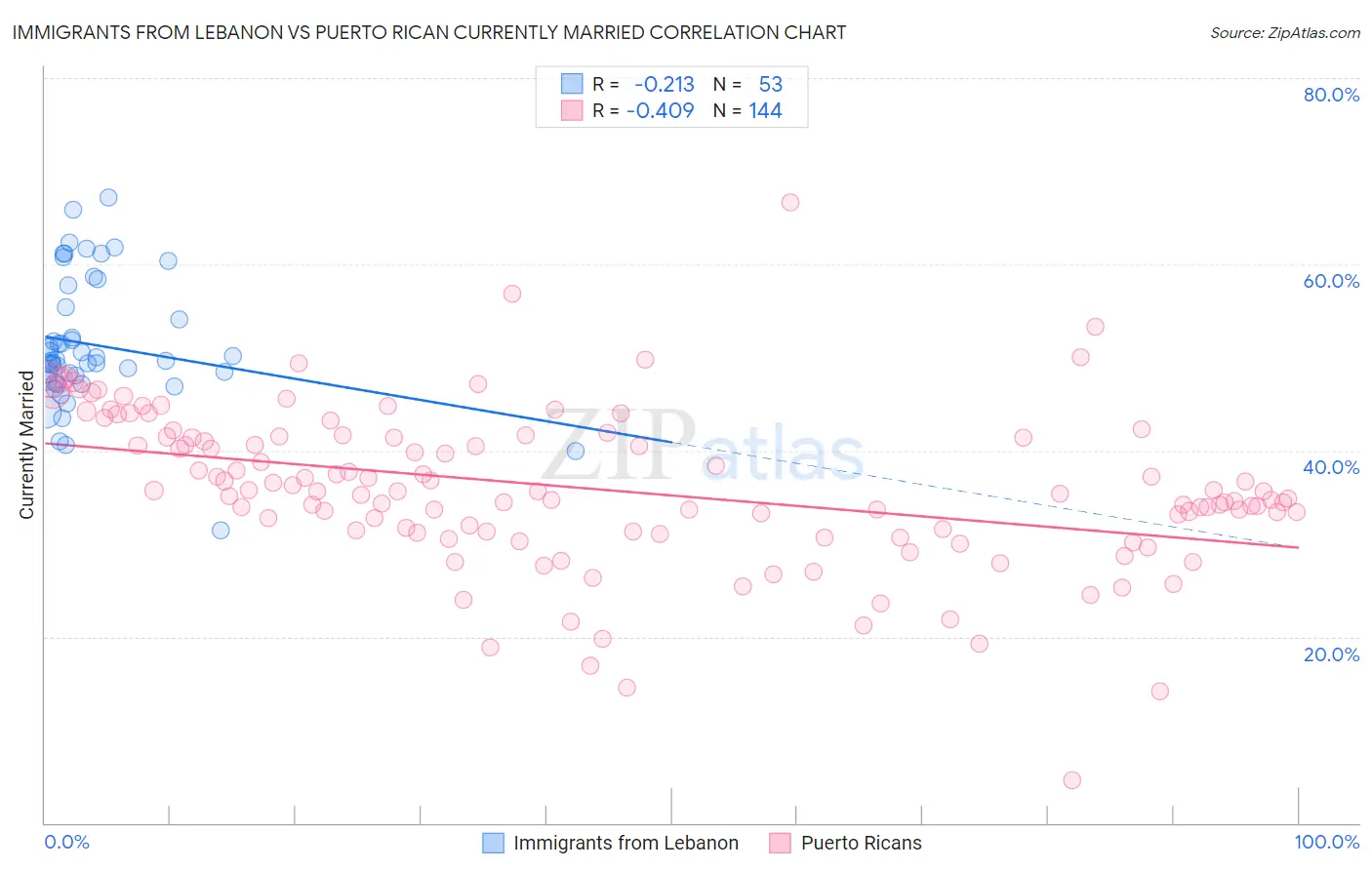Screen dimensions: 1372x870
Task: Click the 80.0% y-axis label
Action: coord(1331,95)
